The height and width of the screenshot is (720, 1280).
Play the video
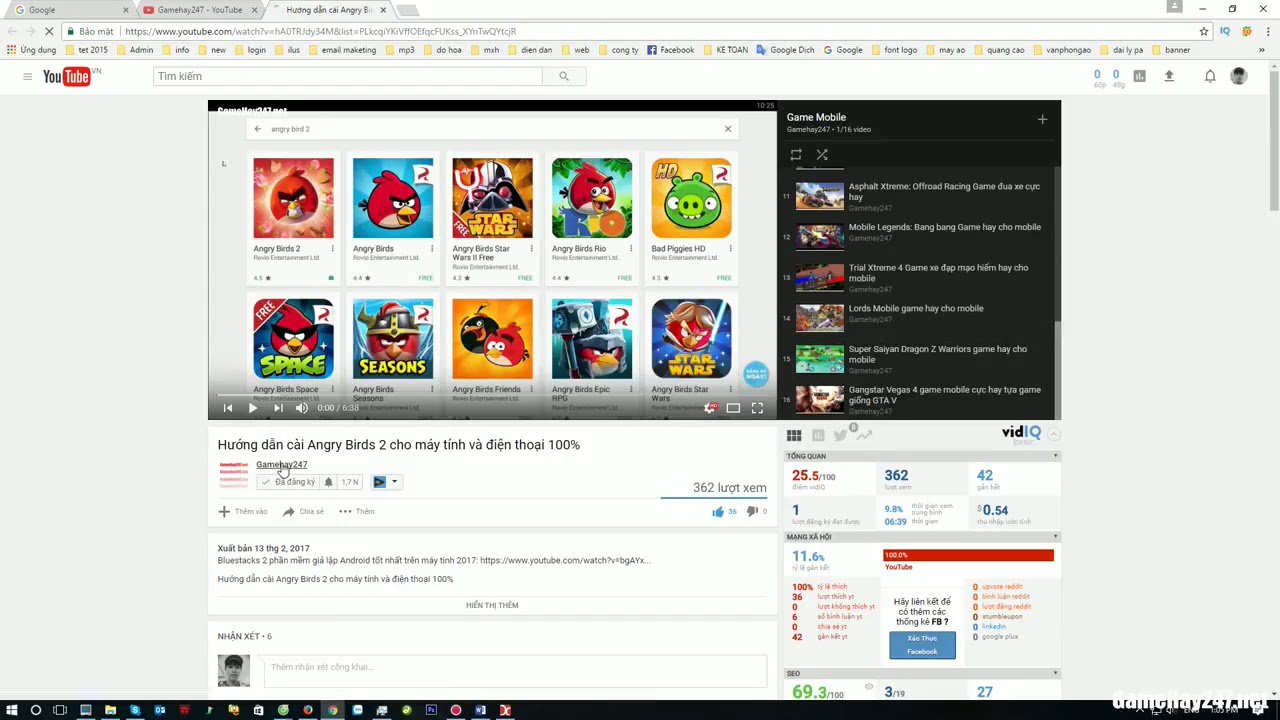[x=252, y=408]
